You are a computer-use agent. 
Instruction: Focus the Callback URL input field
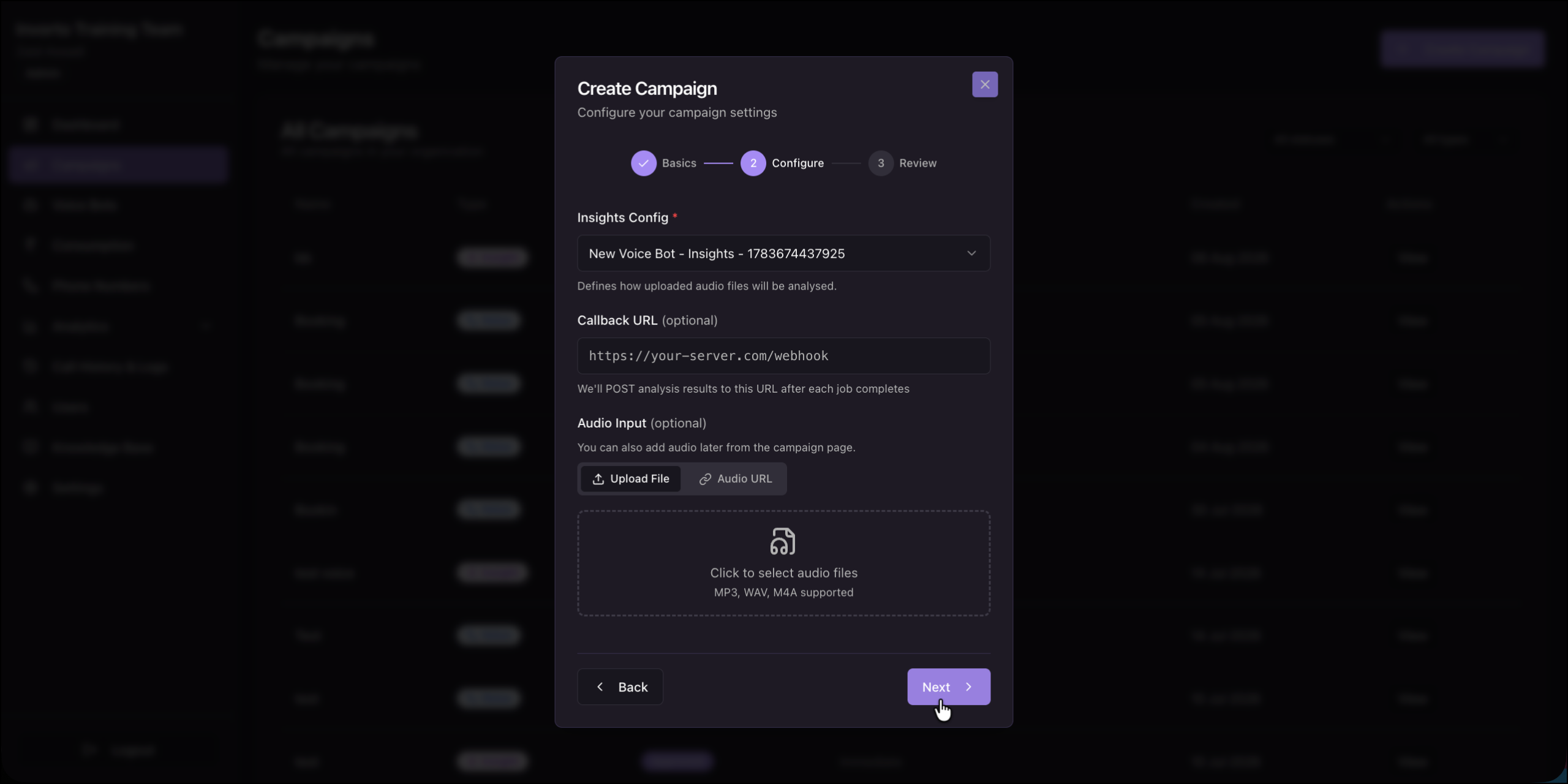point(783,356)
